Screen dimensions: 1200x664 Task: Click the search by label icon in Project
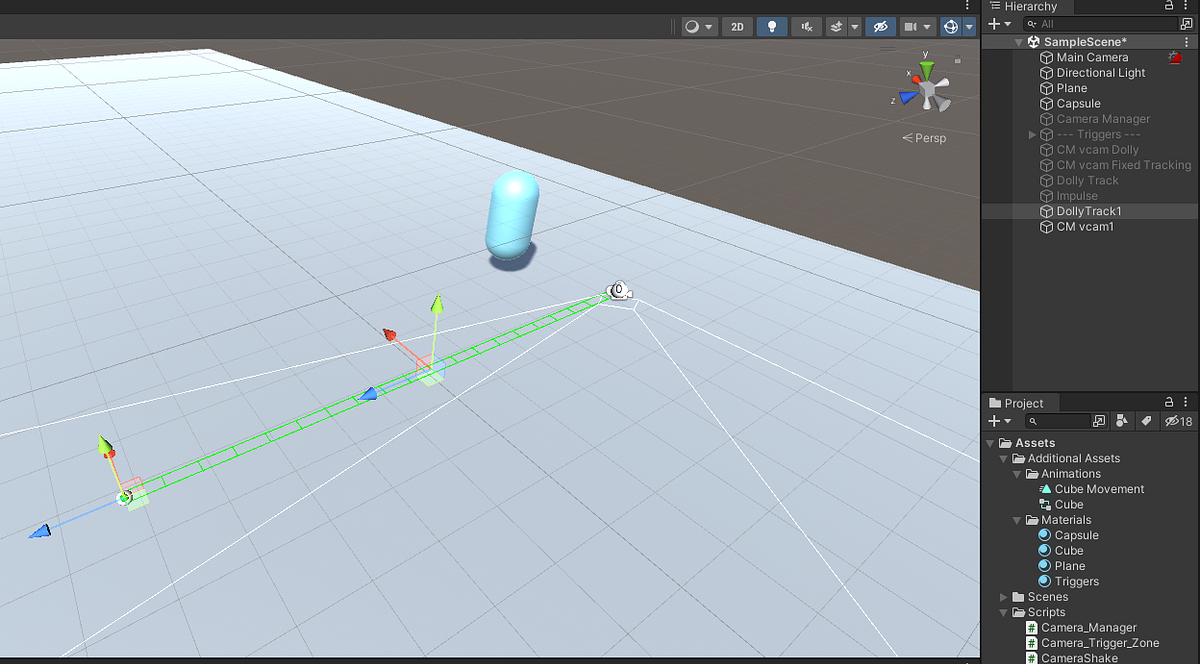click(x=1147, y=421)
